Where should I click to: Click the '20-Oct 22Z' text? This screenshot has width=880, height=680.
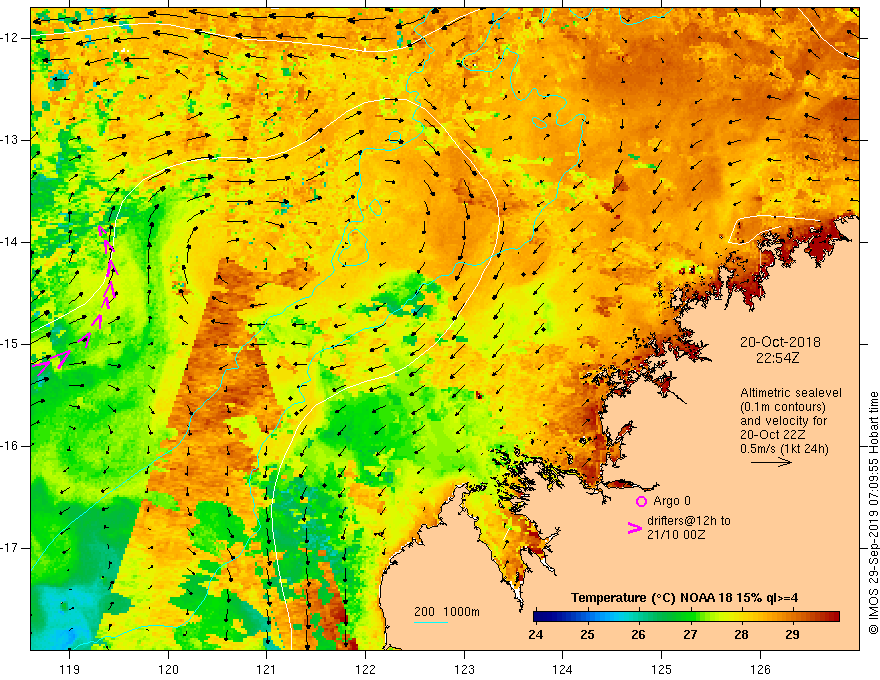tap(773, 435)
